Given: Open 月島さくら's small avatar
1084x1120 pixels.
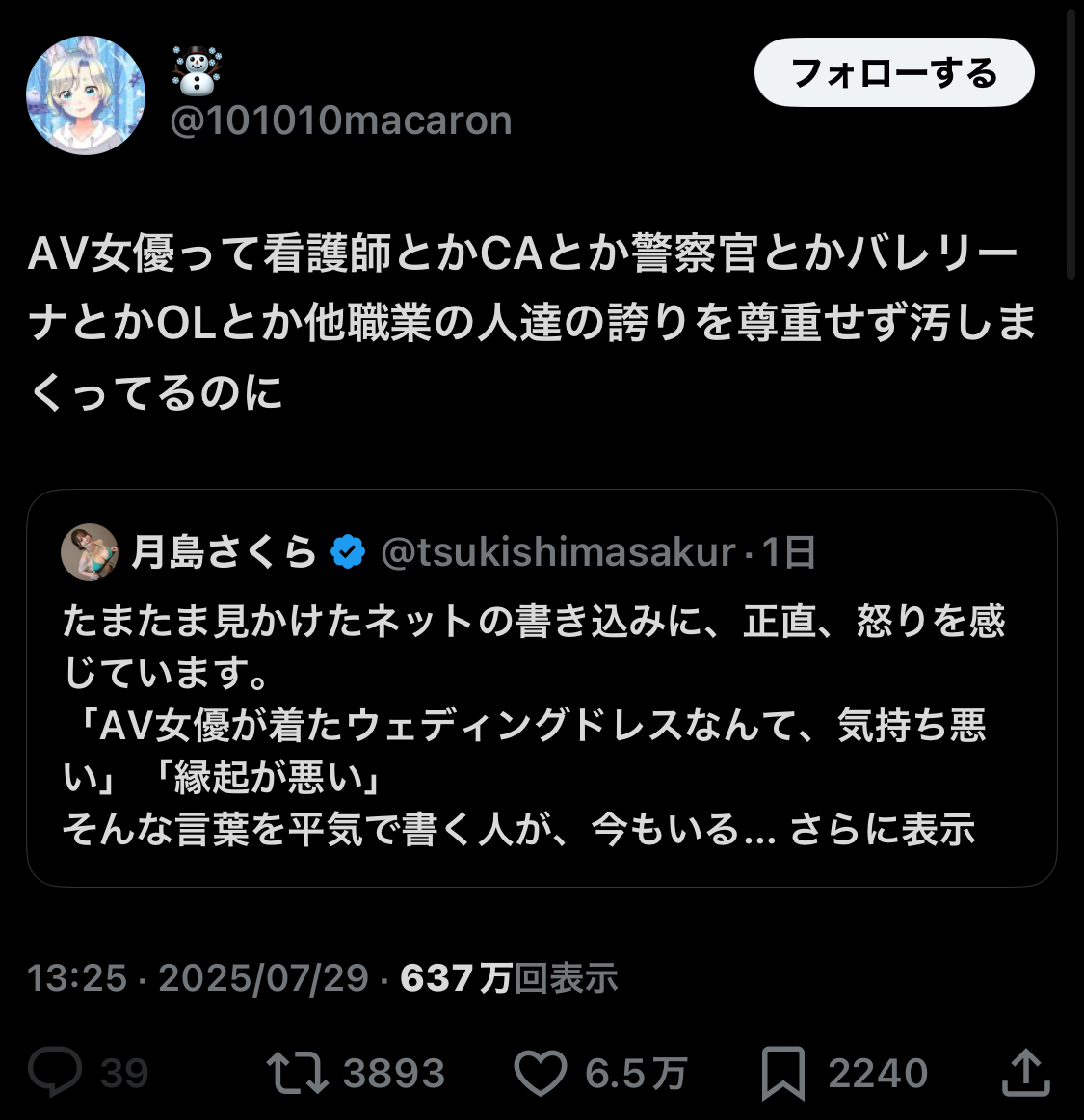Looking at the screenshot, I should pos(90,551).
